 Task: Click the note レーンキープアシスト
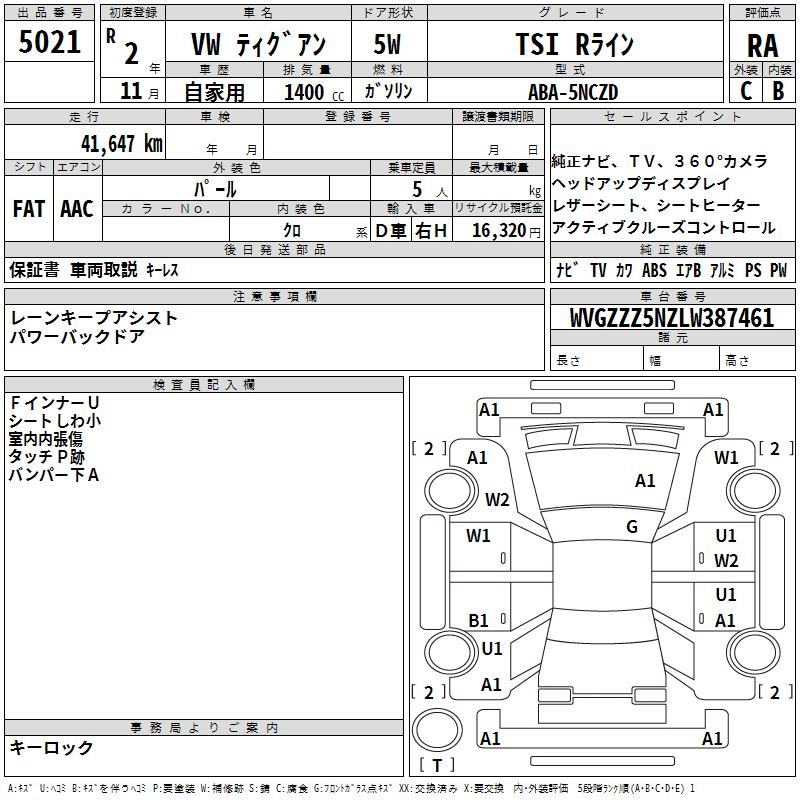[x=94, y=317]
